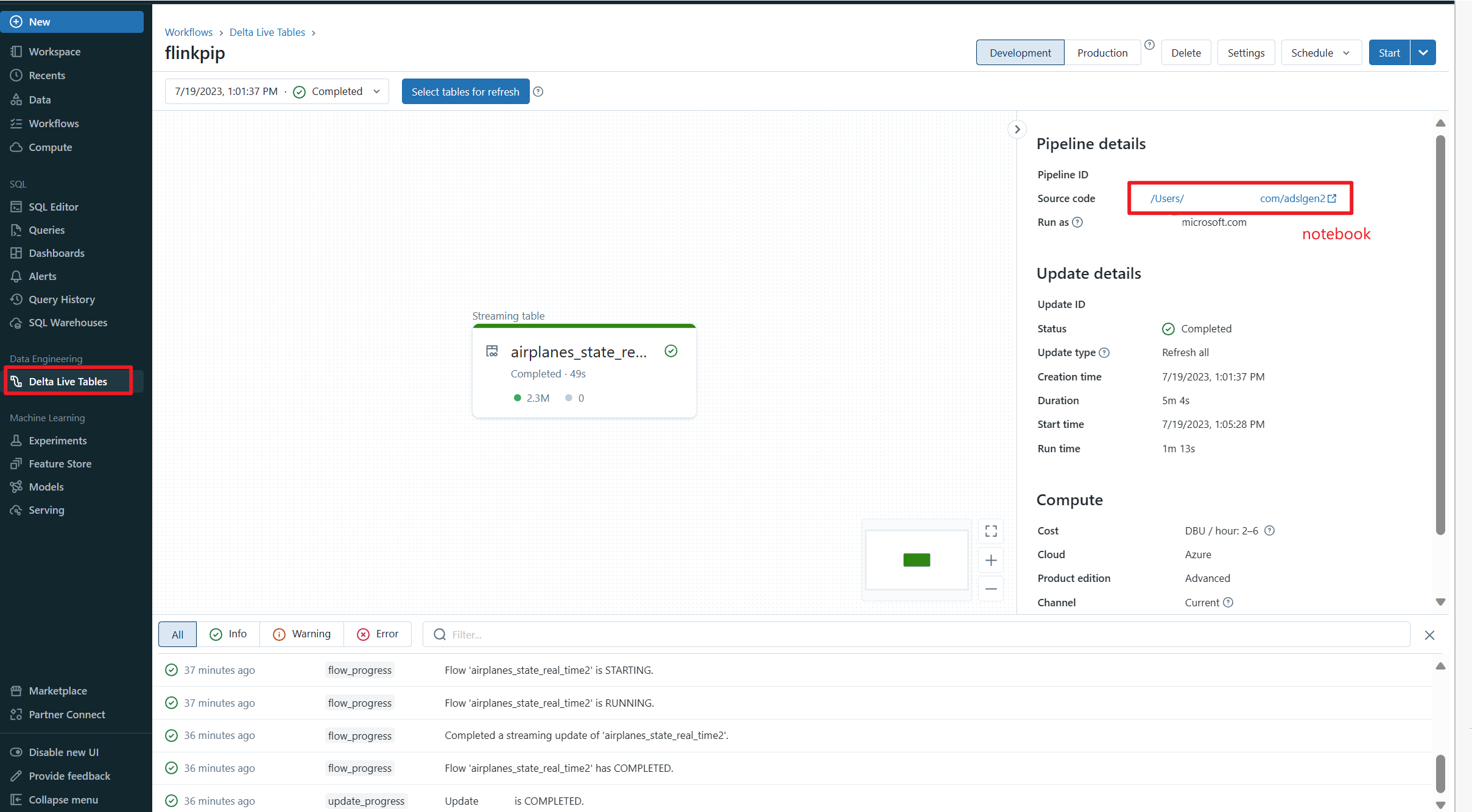Switch pipeline mode to Production
Image resolution: width=1472 pixels, height=812 pixels.
pos(1102,53)
